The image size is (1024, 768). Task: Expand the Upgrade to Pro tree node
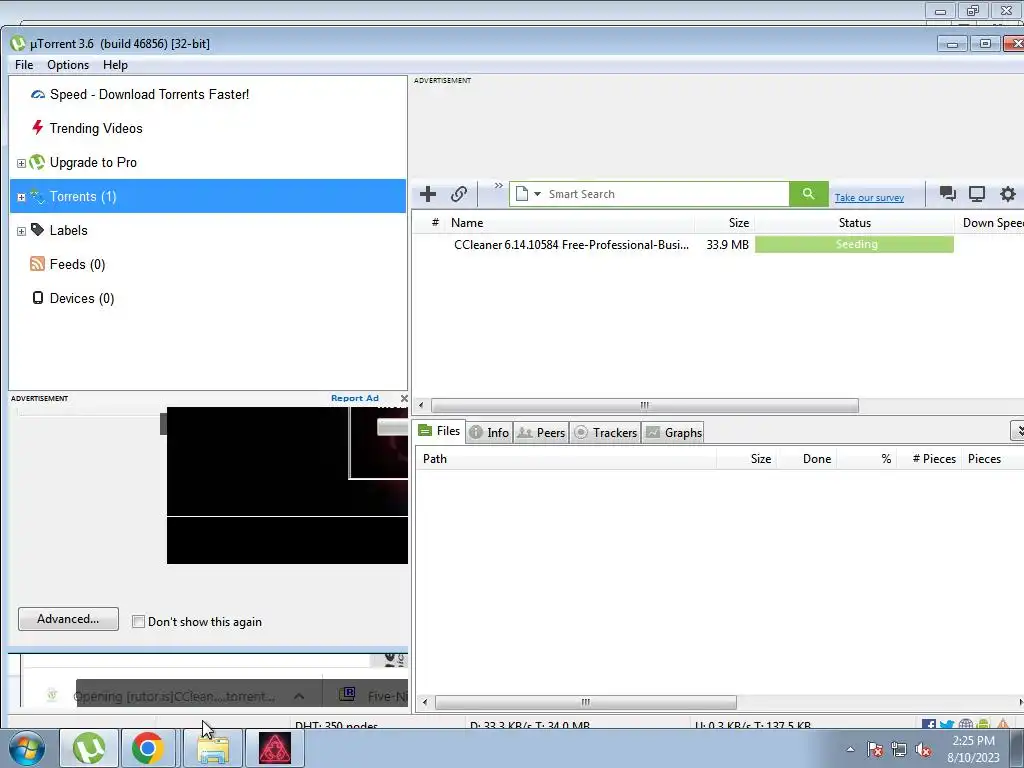pos(21,163)
